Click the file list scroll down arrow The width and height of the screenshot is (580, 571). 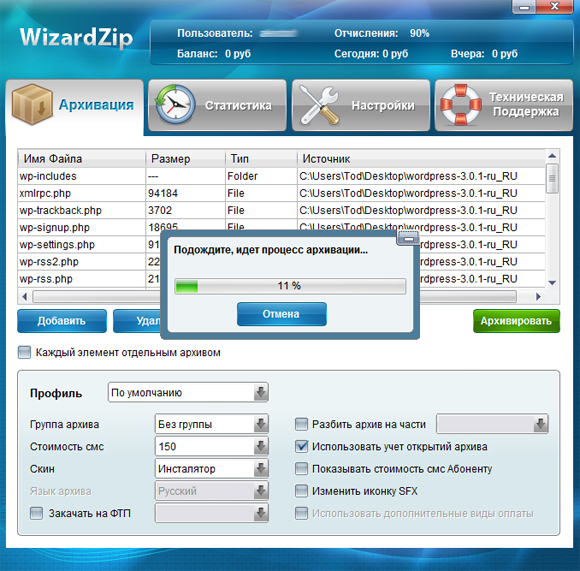click(x=552, y=283)
